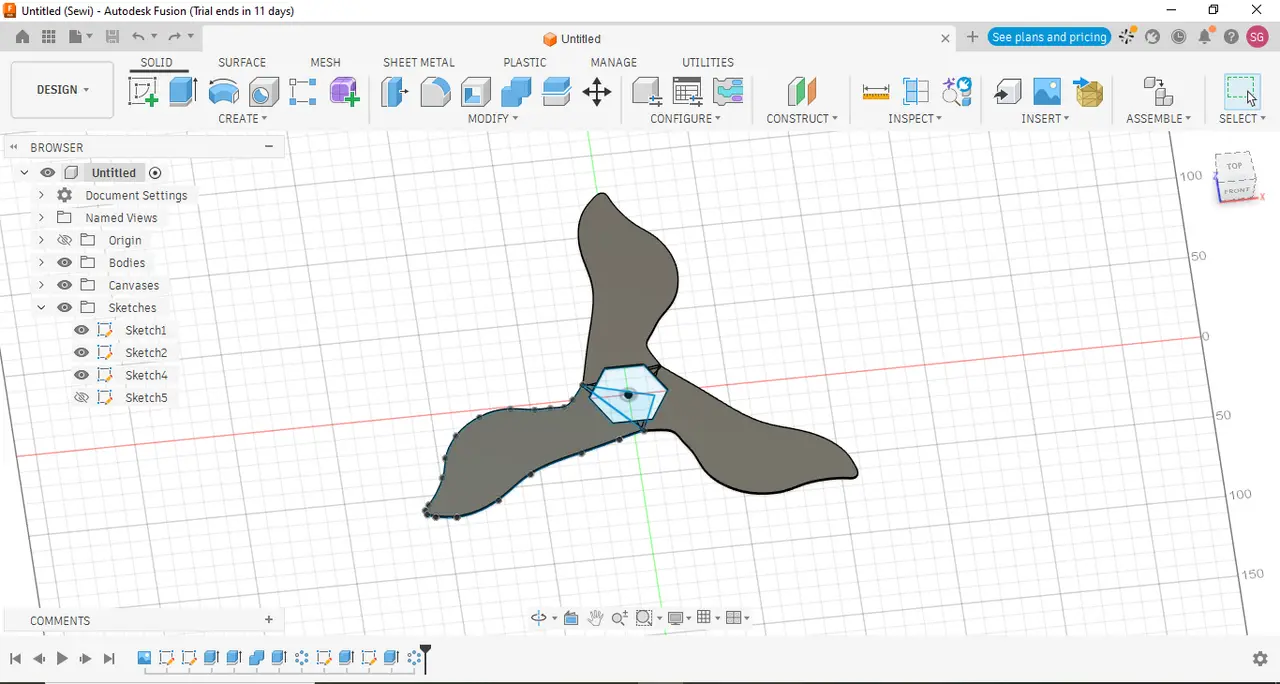Toggle Canvases folder visibility

tap(65, 285)
